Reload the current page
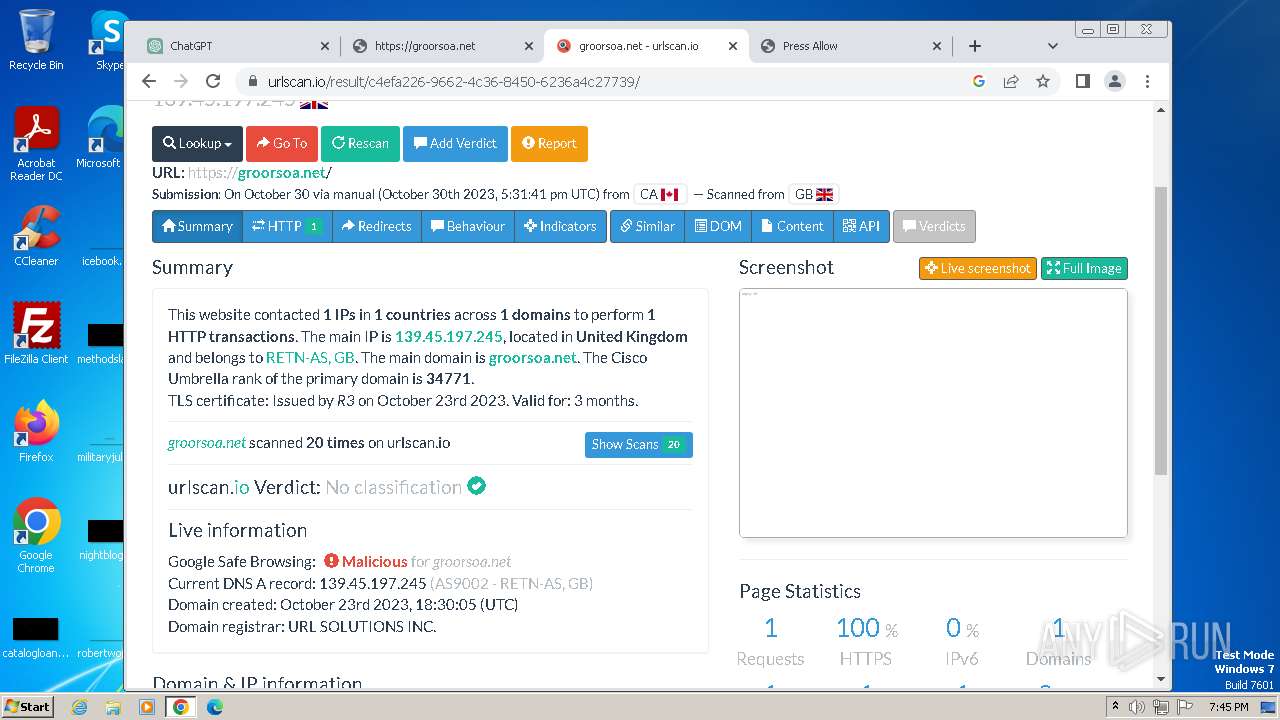This screenshot has width=1280, height=720. tap(213, 82)
